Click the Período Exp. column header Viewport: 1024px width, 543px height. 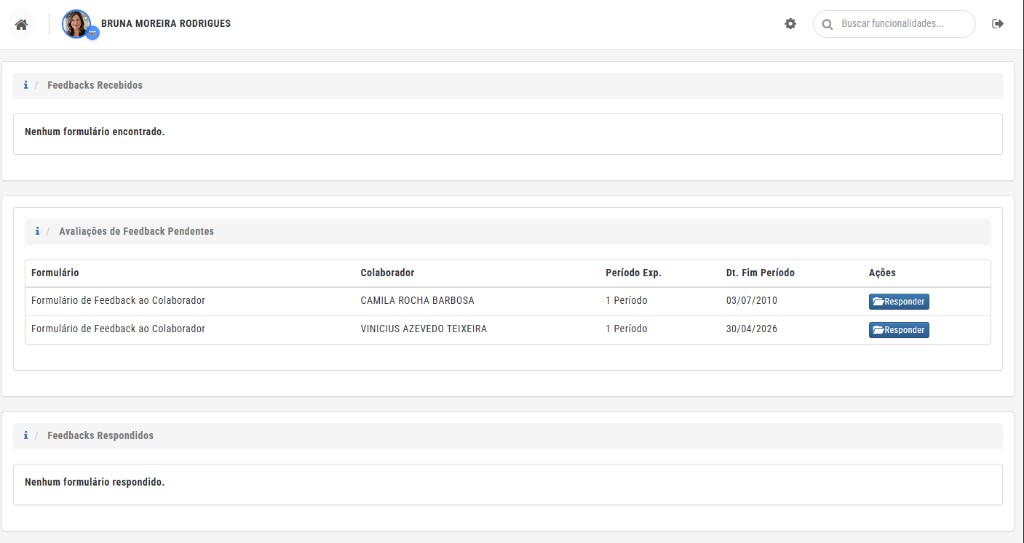point(633,272)
